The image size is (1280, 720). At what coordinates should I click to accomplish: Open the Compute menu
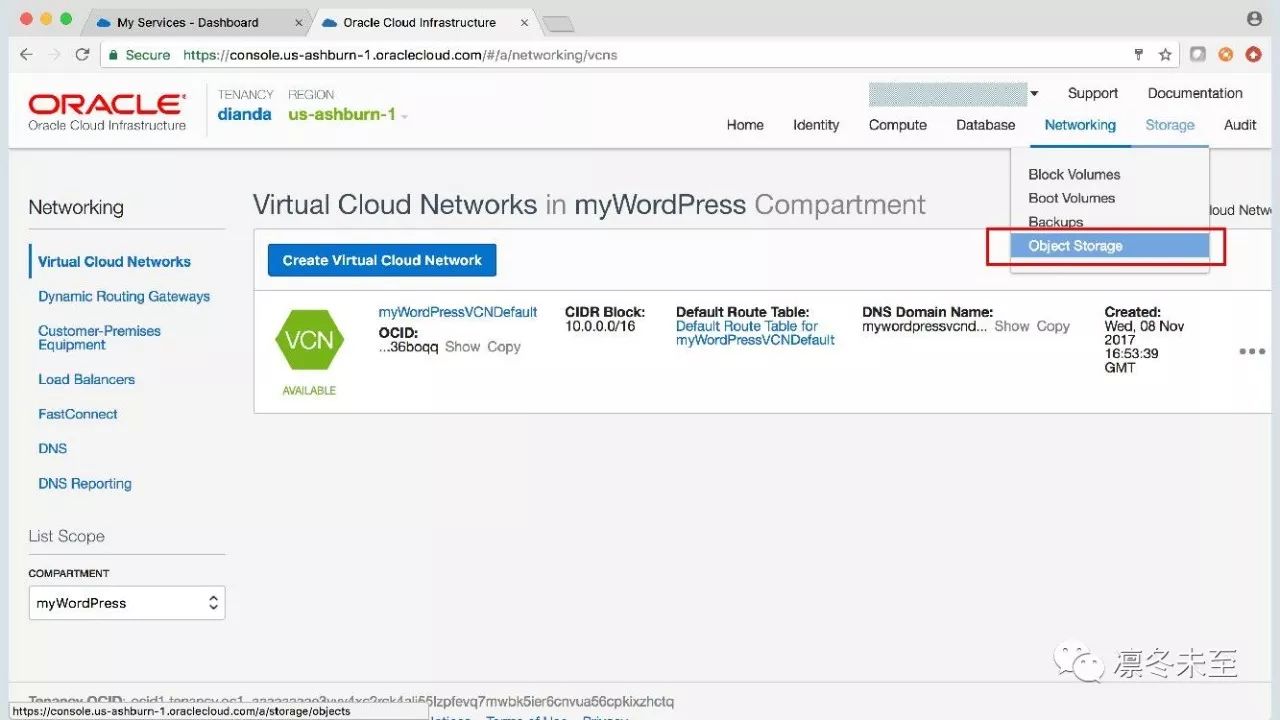pyautogui.click(x=898, y=125)
